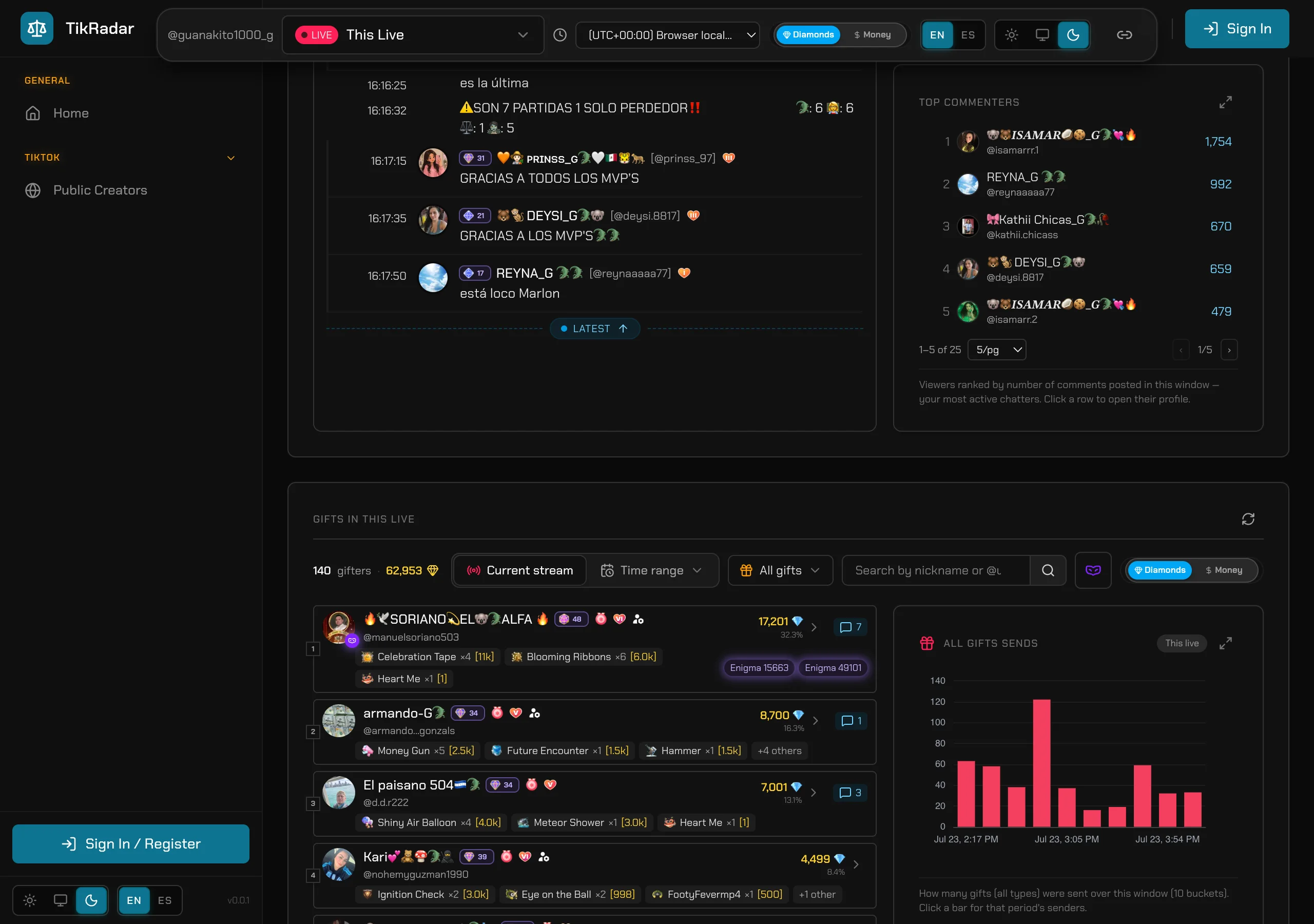Go to next page of top commenters
Screen dimensions: 1314x924
point(1229,350)
